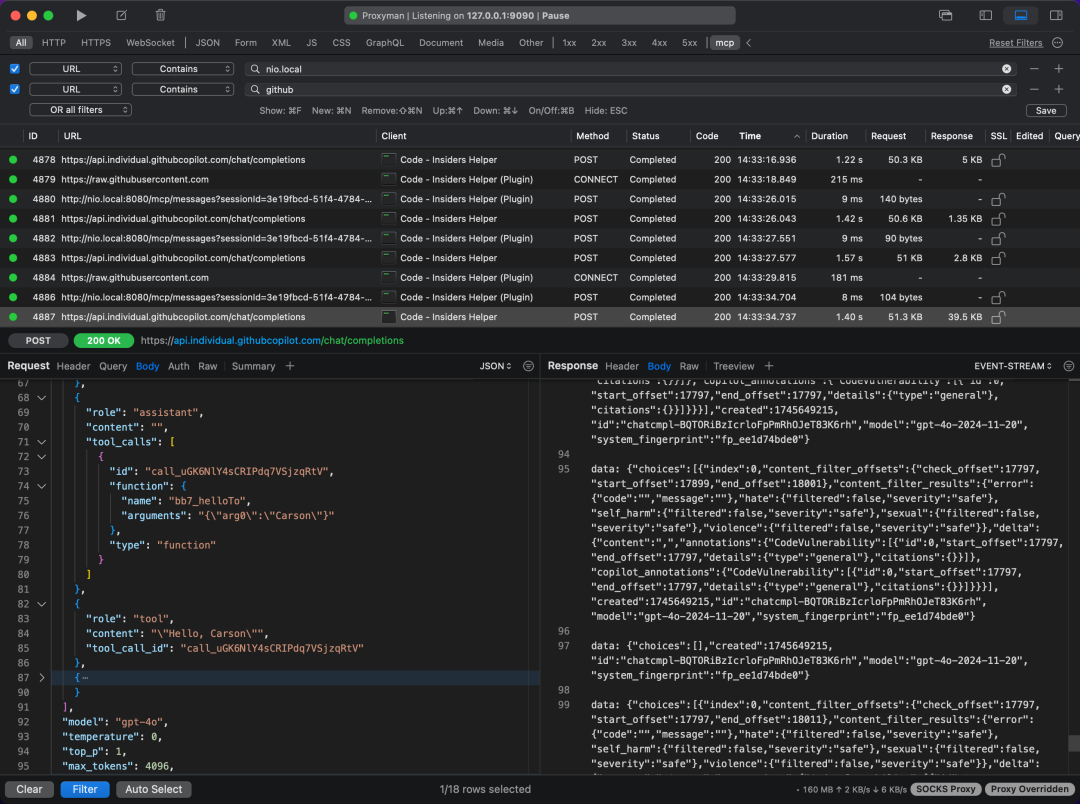The width and height of the screenshot is (1080, 804).
Task: Open the 'OR all filters' dropdown
Action: pos(80,110)
